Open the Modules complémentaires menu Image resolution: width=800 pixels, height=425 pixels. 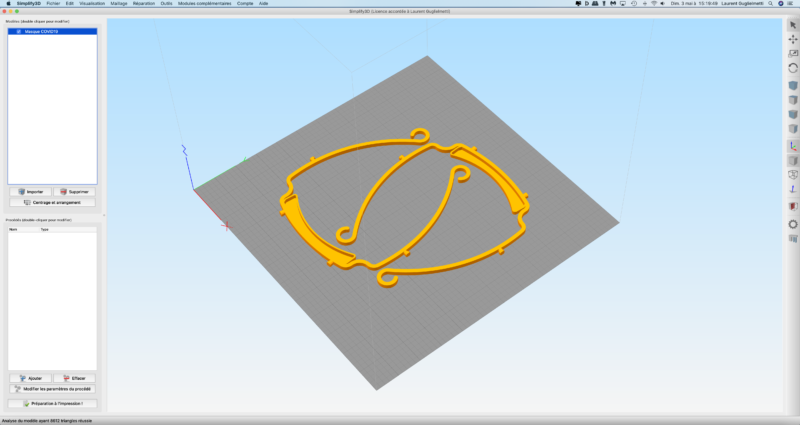click(205, 4)
